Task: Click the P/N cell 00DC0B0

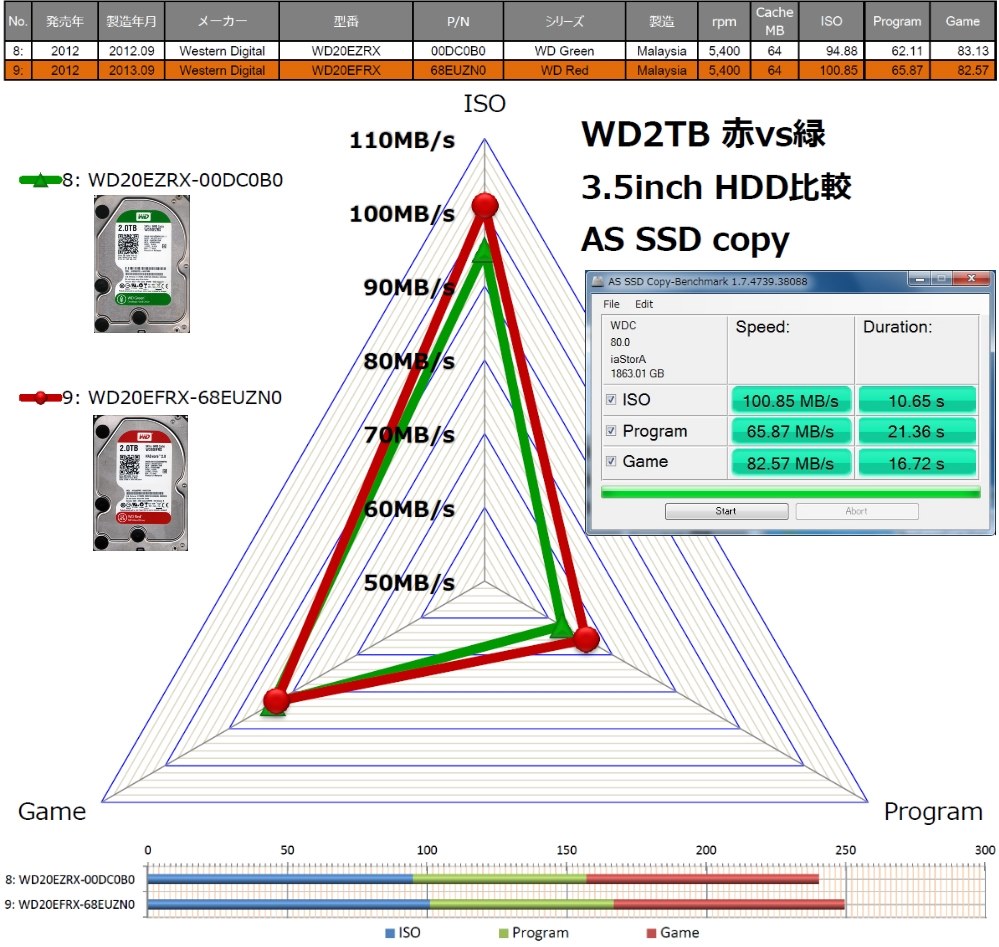Action: click(x=458, y=51)
